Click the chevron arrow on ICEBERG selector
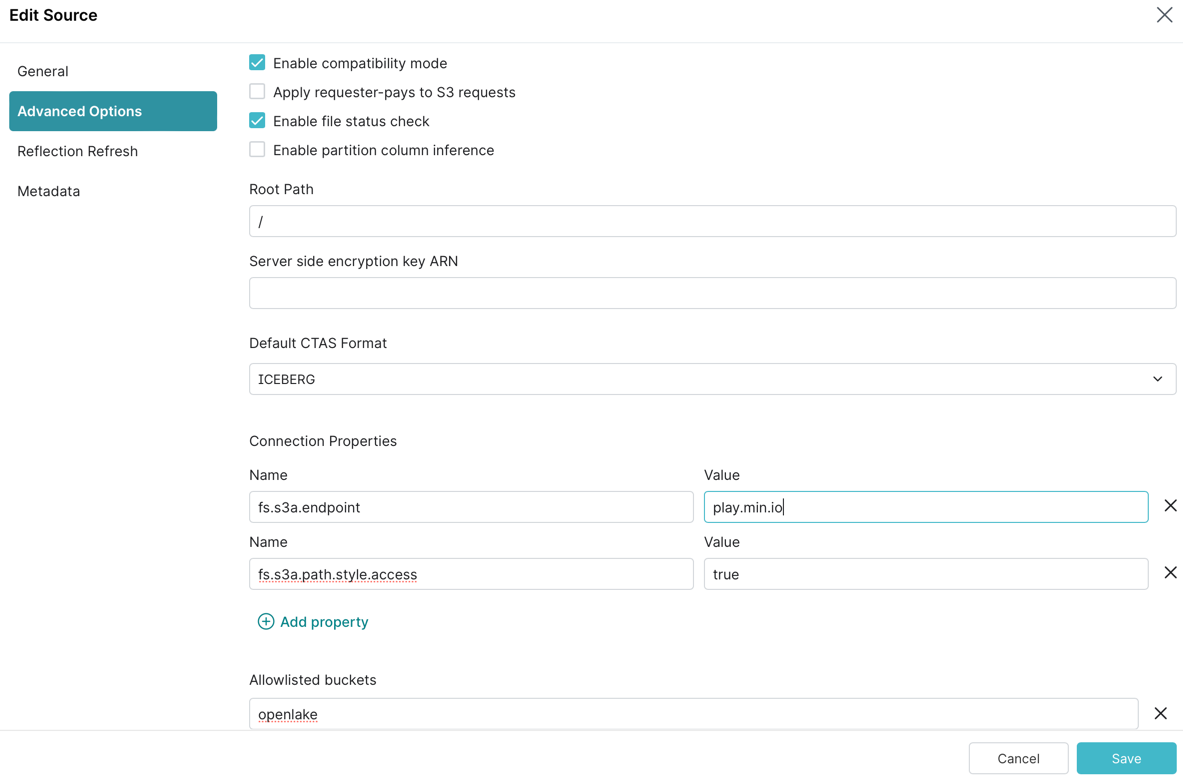The width and height of the screenshot is (1183, 782). click(1157, 379)
